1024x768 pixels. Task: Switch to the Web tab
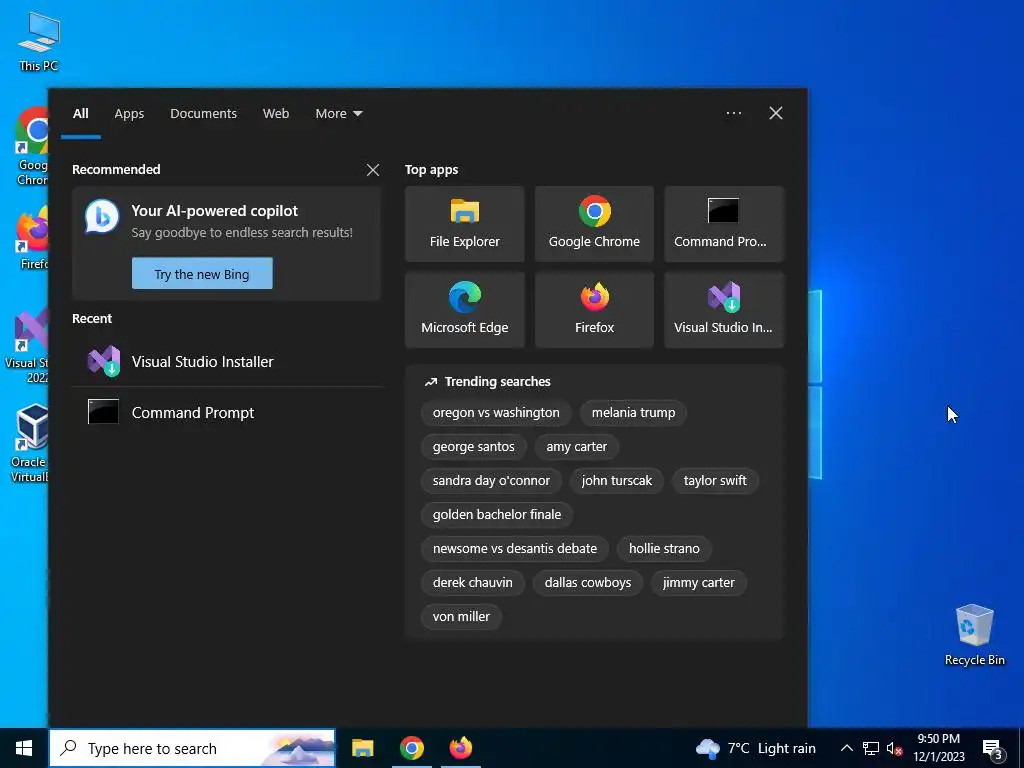pos(276,114)
